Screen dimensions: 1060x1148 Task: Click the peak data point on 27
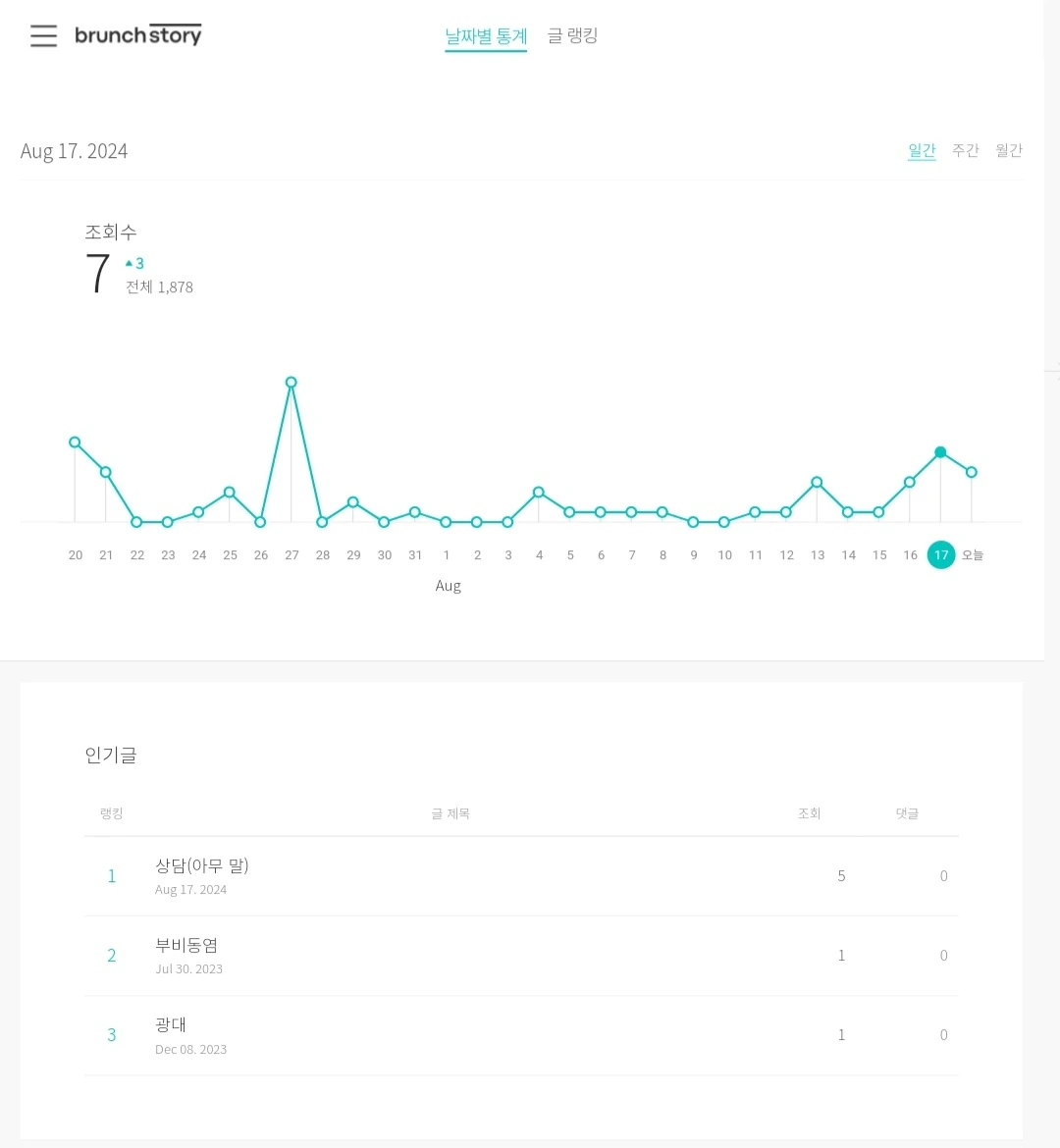[x=291, y=383]
